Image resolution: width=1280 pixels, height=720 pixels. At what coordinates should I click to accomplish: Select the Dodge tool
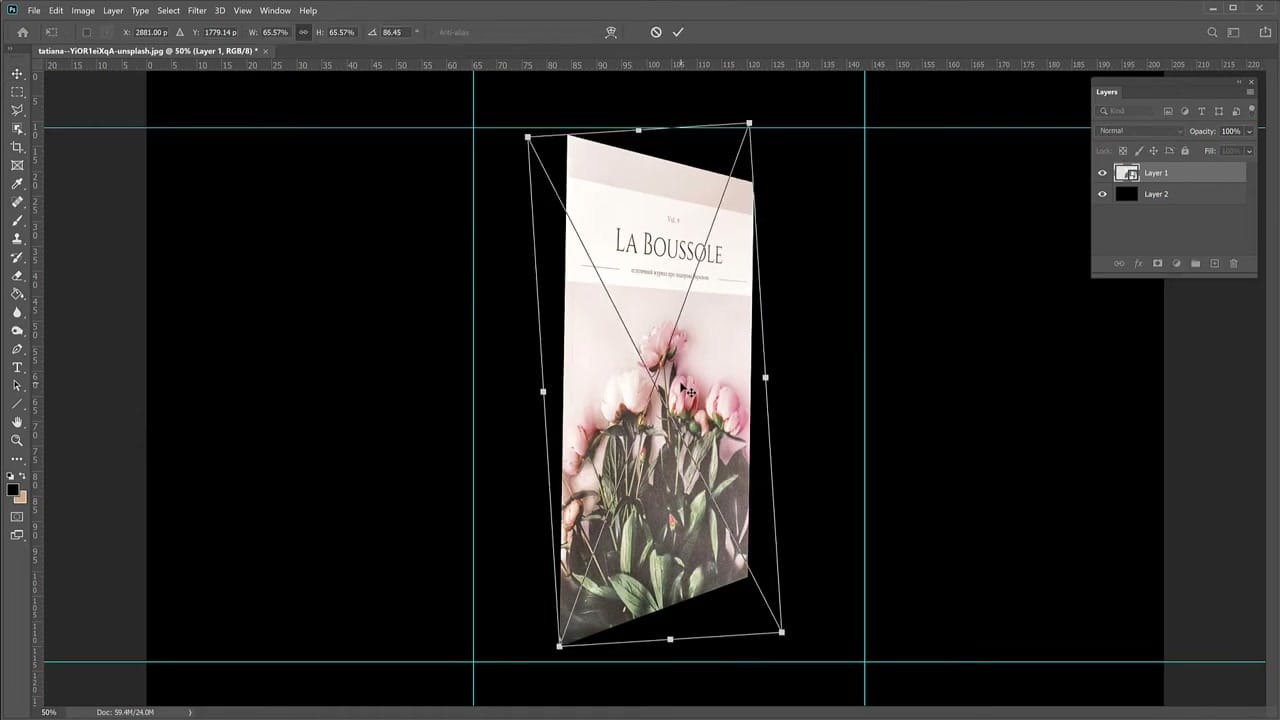click(x=17, y=330)
